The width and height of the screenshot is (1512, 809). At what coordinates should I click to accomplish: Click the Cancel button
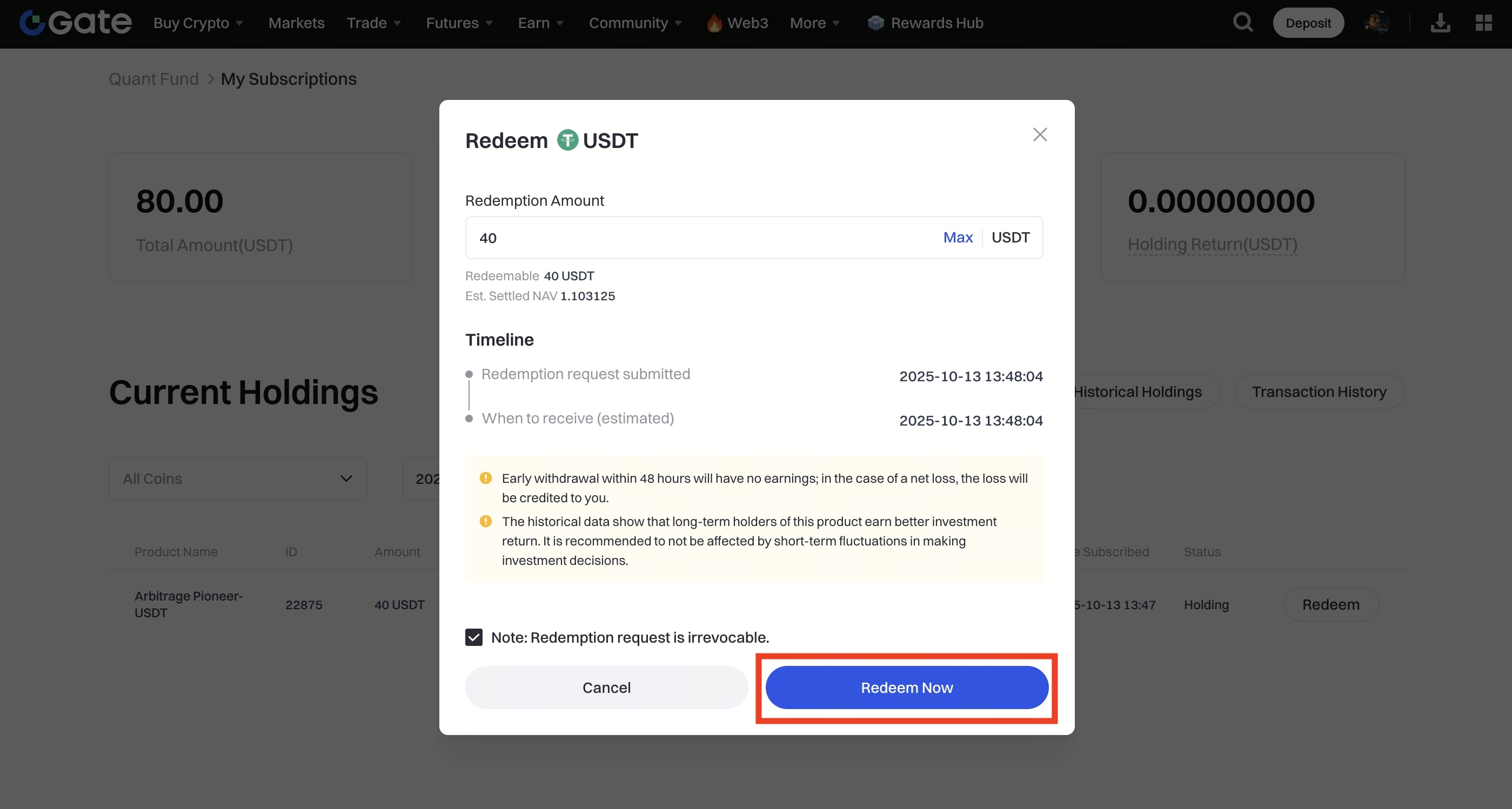(606, 687)
